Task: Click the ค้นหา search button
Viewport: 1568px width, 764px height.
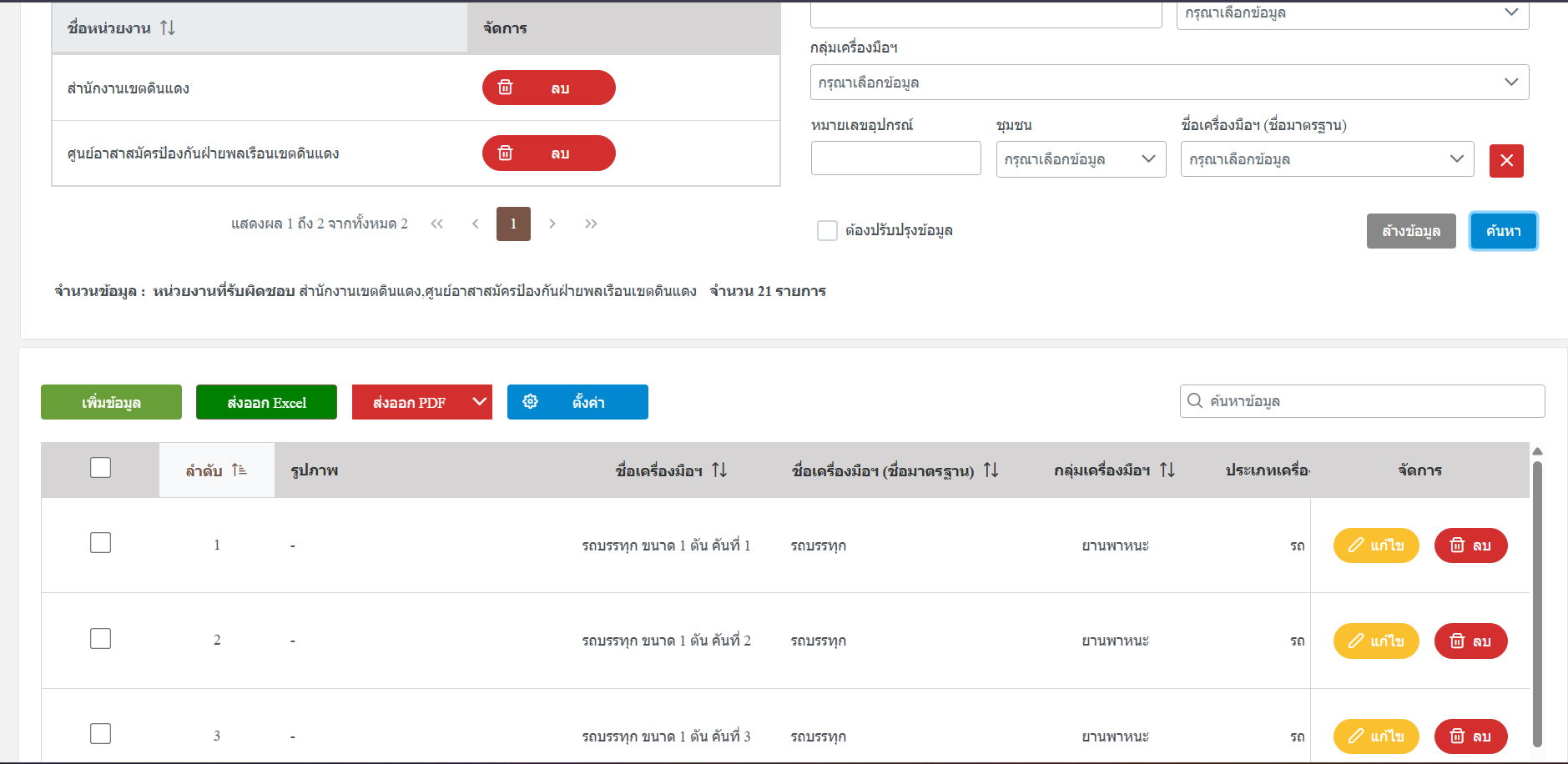Action: pos(1503,231)
